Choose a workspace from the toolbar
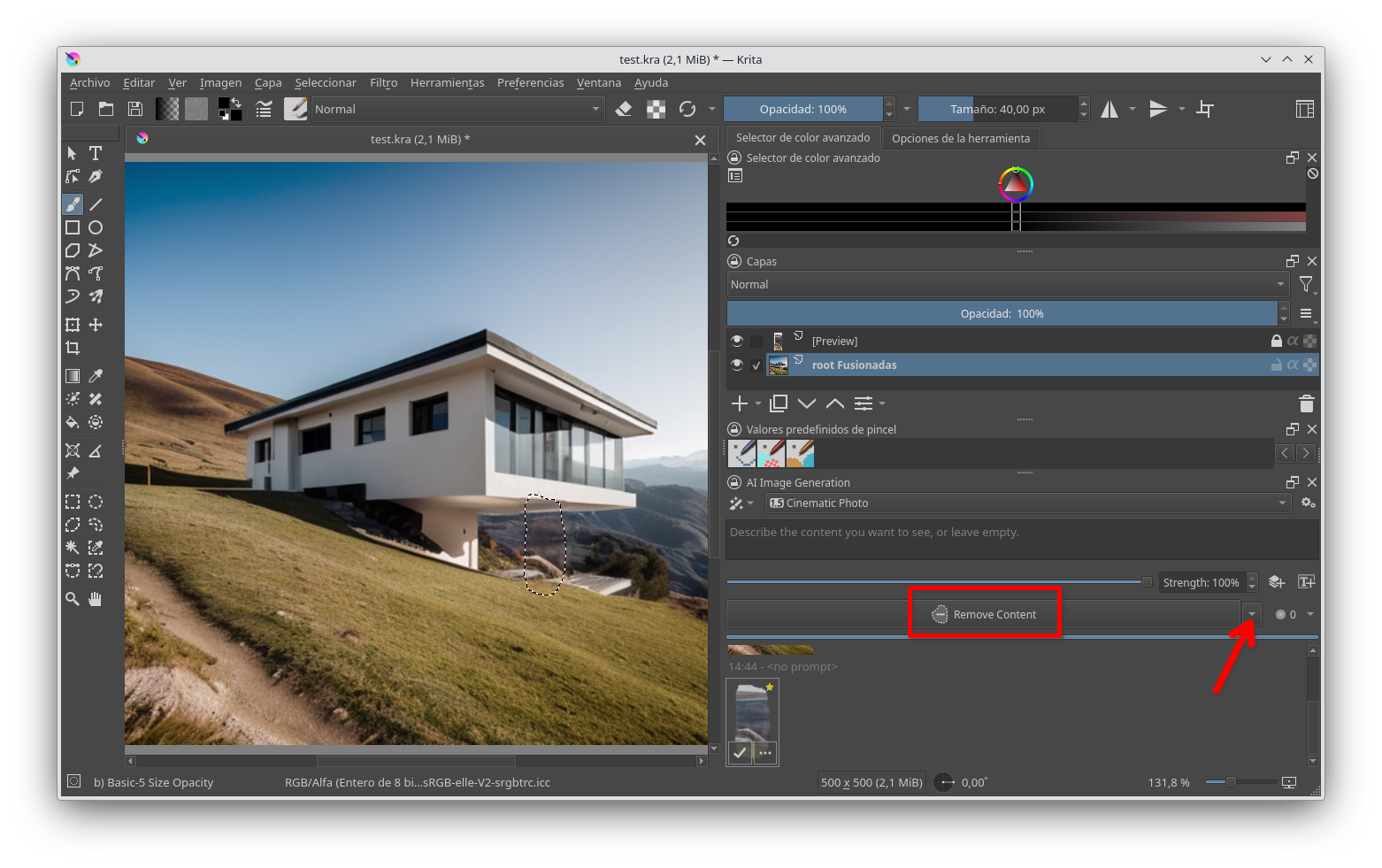The height and width of the screenshot is (868, 1382). click(1304, 109)
